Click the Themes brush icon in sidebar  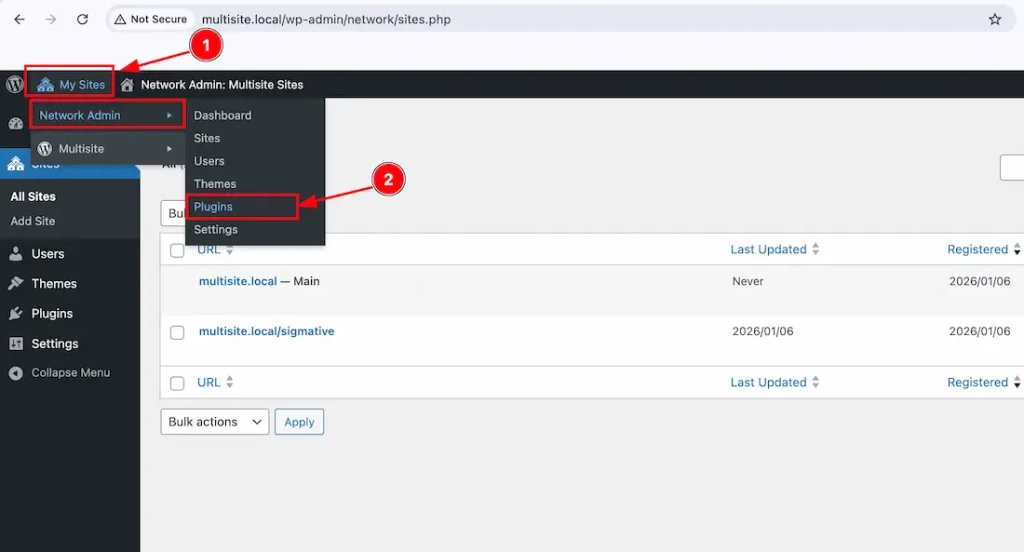pos(16,284)
